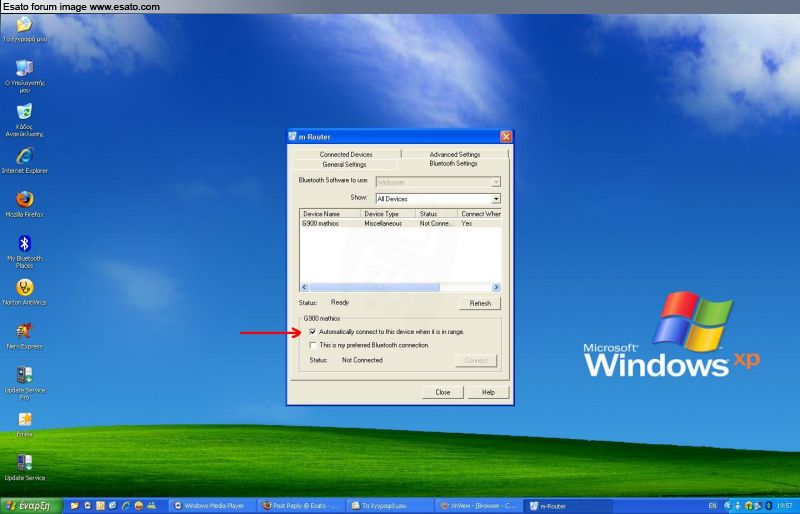Switch to Windows Media Player taskbar button

pos(211,506)
